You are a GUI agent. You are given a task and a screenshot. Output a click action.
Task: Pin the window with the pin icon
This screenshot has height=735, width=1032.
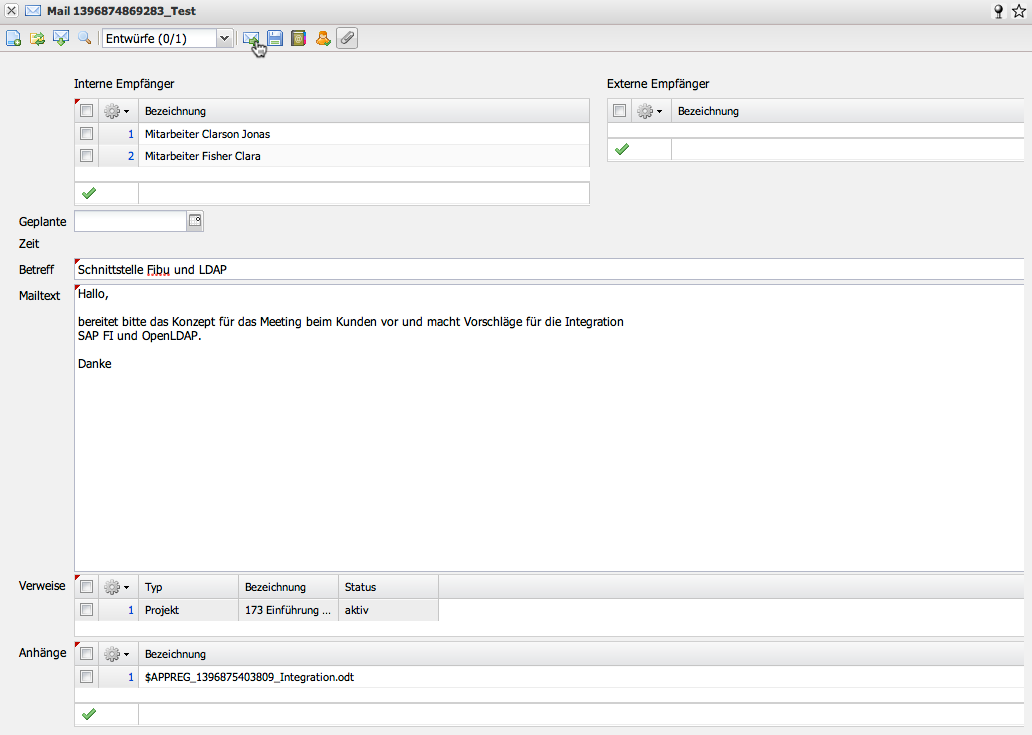click(997, 11)
